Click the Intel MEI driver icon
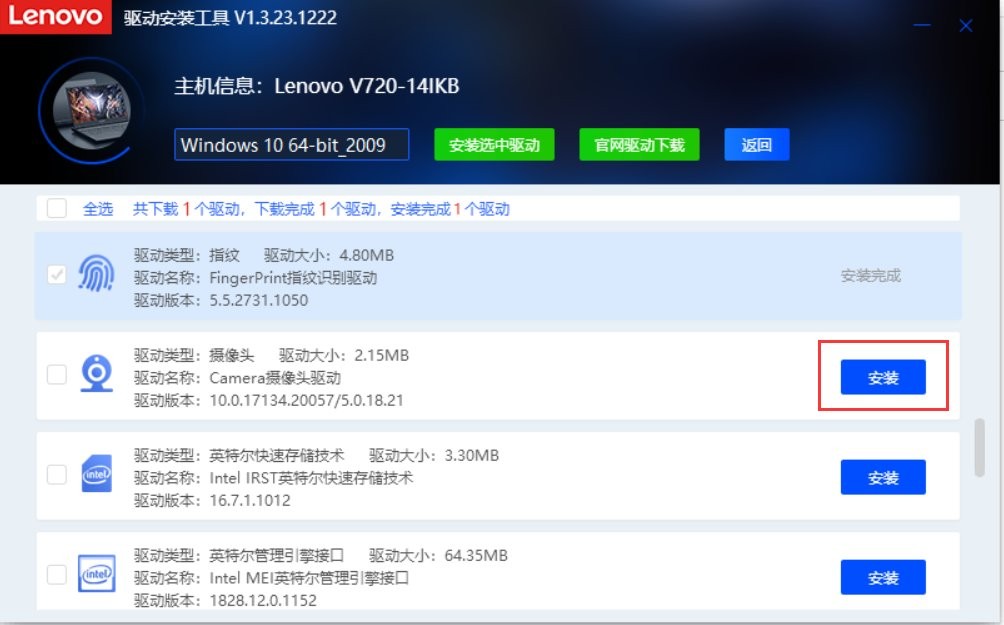The height and width of the screenshot is (625, 1004). (97, 573)
